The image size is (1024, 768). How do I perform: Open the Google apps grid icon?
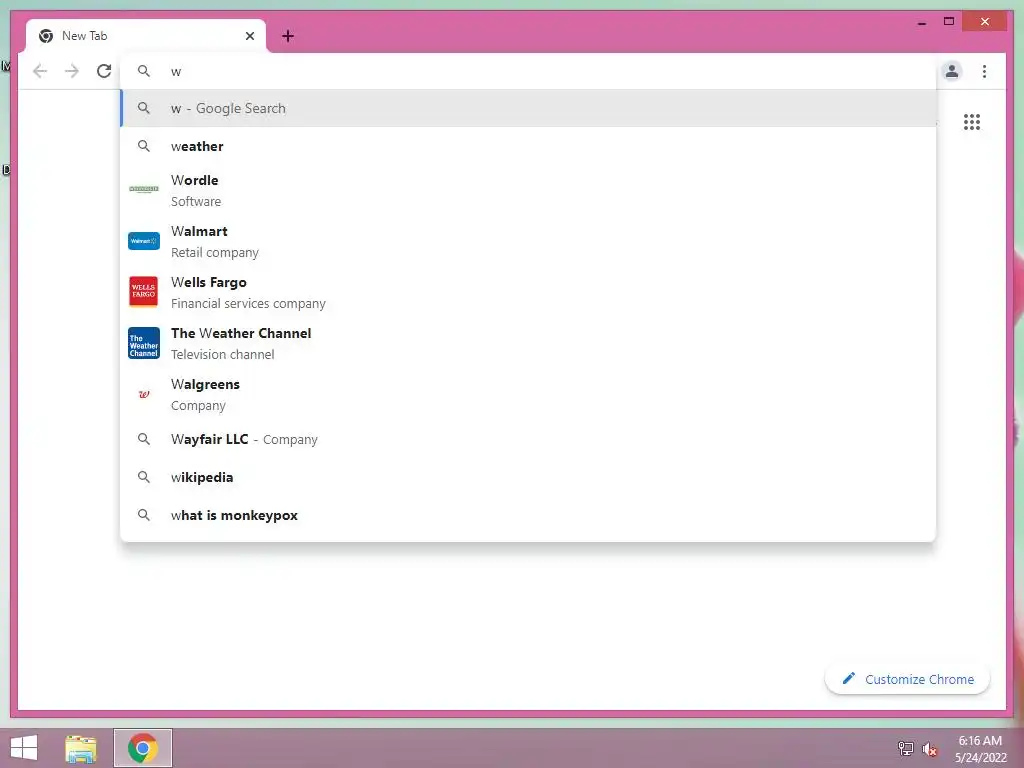[972, 122]
